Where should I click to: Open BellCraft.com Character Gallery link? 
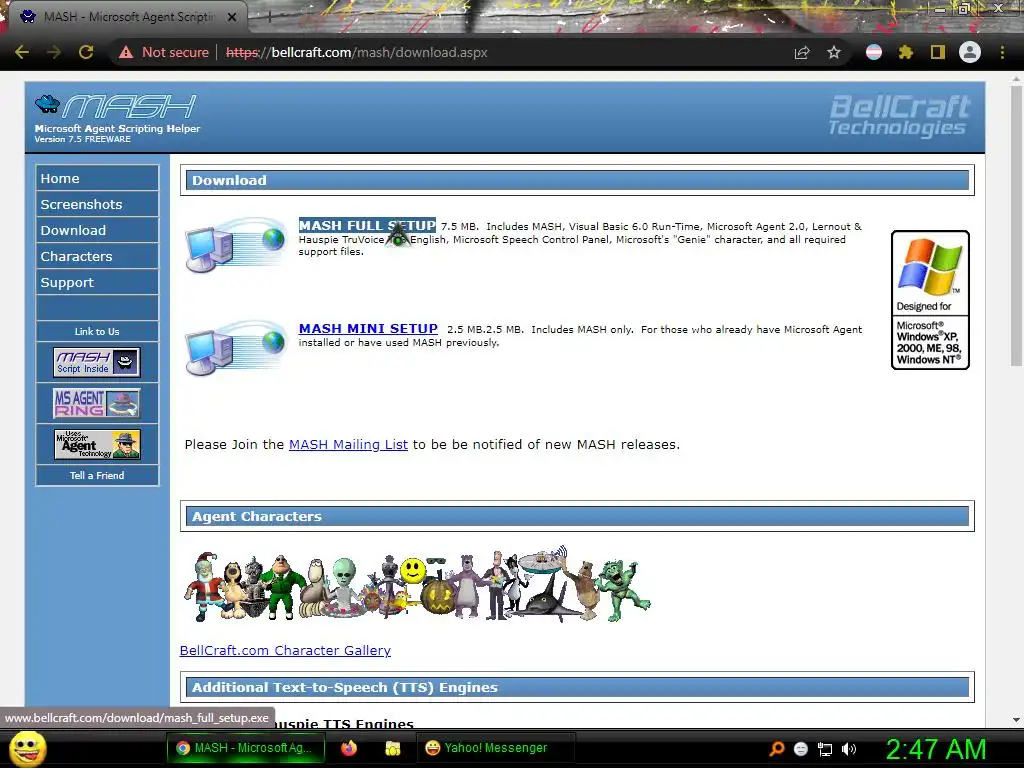(x=285, y=650)
